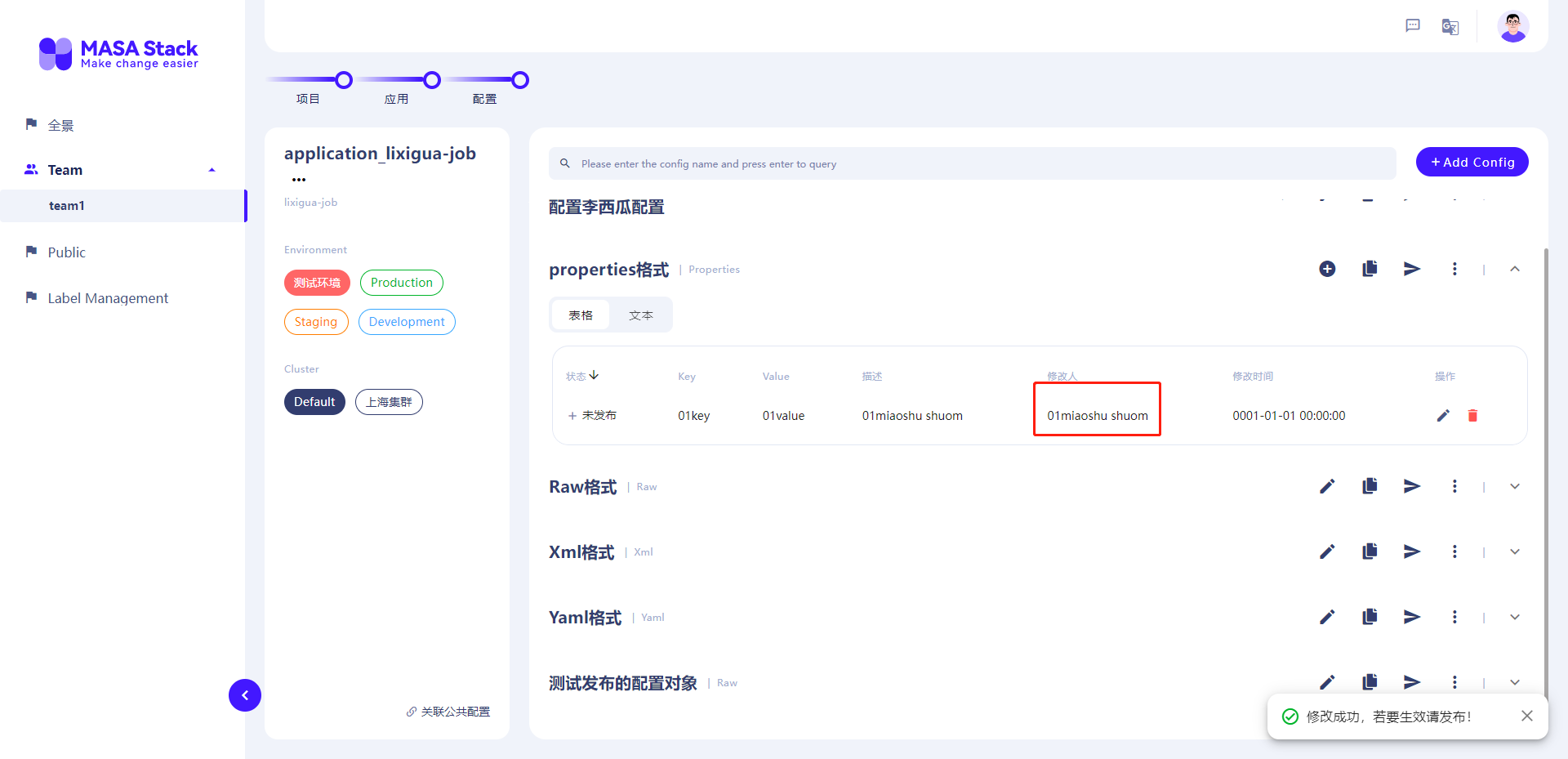Edit the Raw格式 configuration
1568x759 pixels.
[x=1327, y=485]
